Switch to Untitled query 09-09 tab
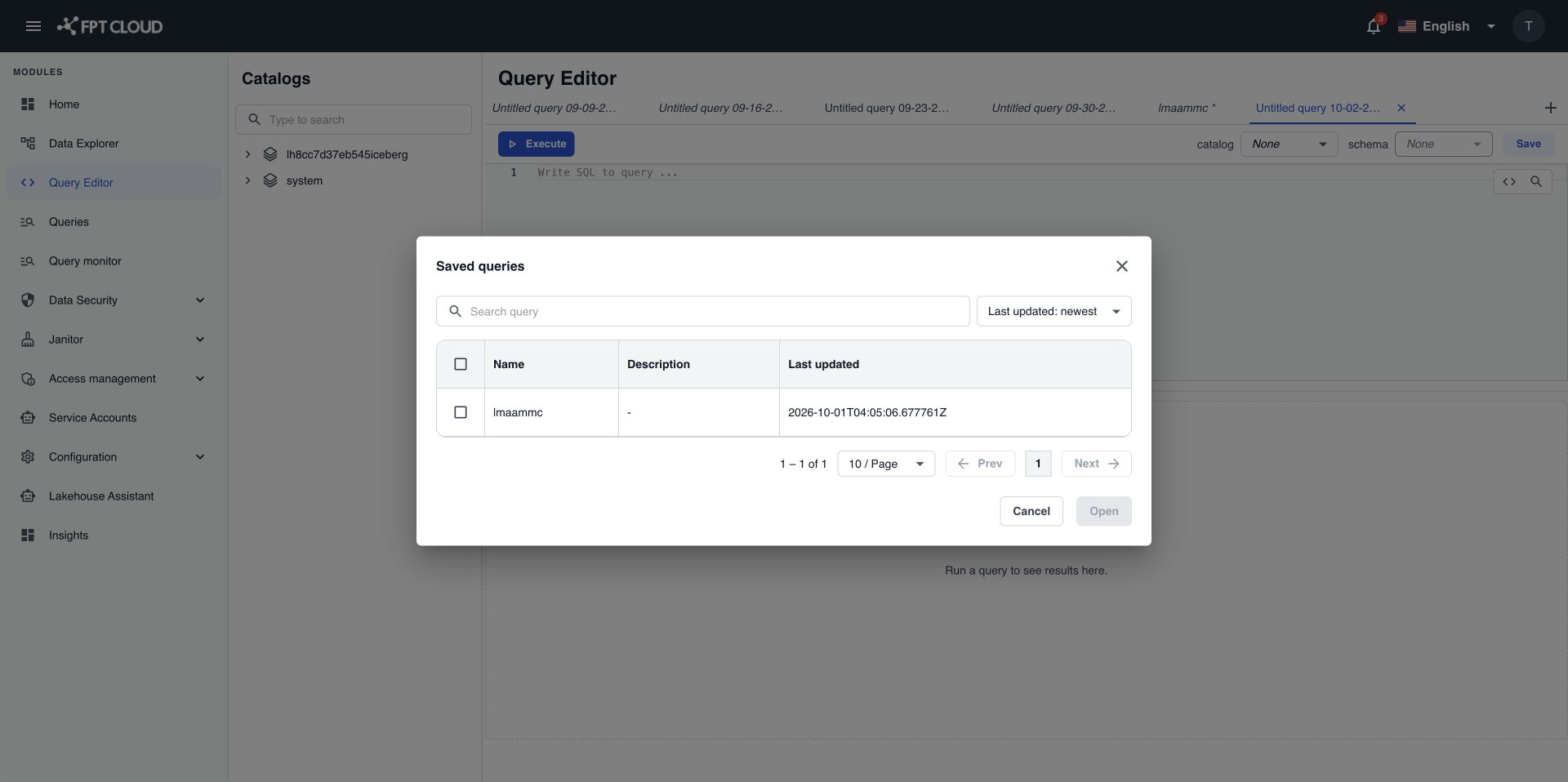This screenshot has height=782, width=1568. tap(554, 108)
